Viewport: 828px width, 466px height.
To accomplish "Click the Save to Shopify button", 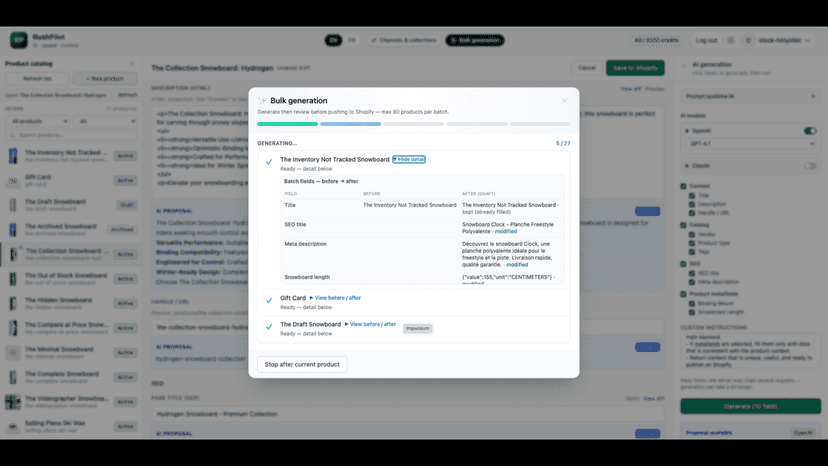I will (x=635, y=68).
